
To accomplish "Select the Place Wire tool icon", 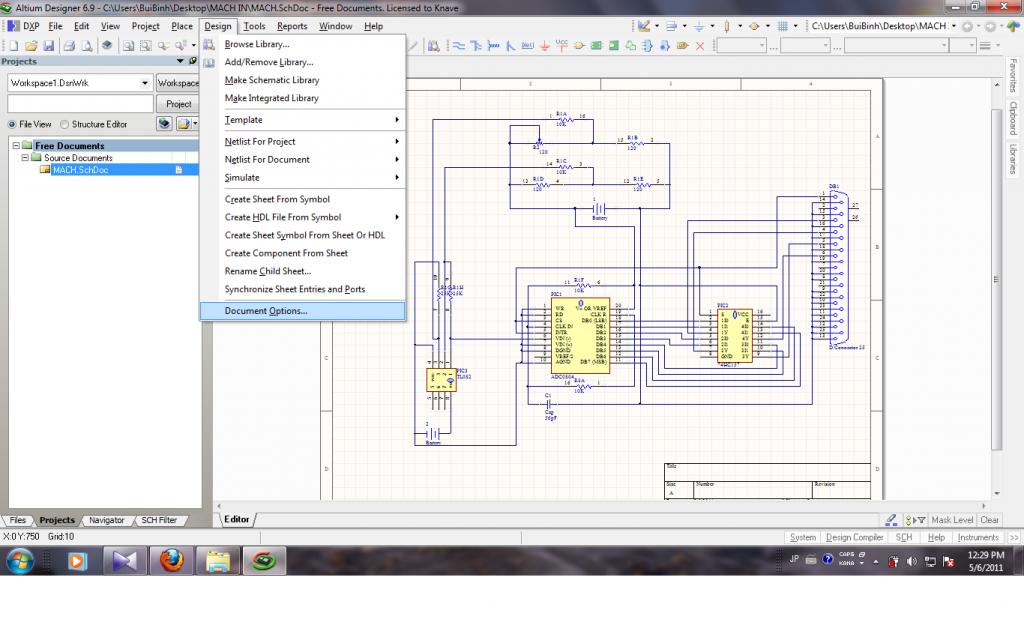I will point(459,45).
